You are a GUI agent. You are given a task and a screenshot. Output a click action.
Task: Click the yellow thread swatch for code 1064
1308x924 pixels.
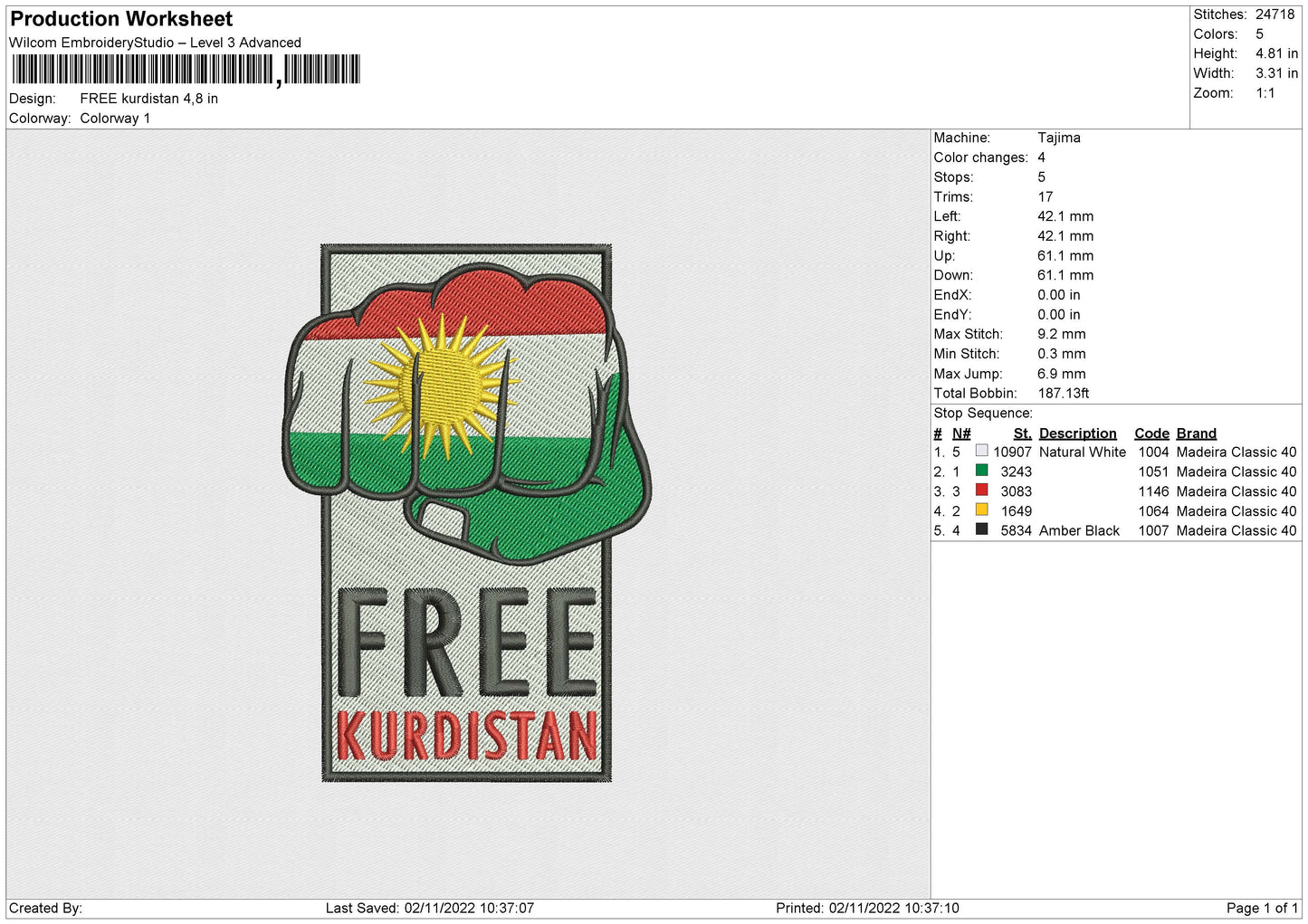981,510
